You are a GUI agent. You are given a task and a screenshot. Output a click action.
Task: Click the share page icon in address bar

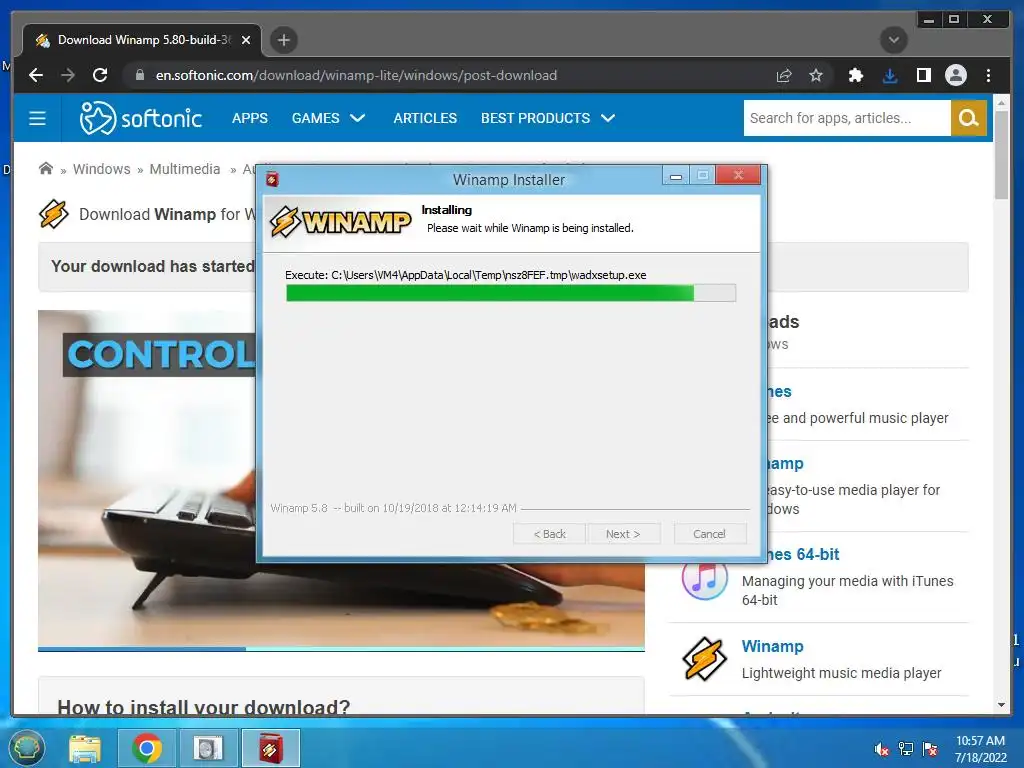[784, 76]
